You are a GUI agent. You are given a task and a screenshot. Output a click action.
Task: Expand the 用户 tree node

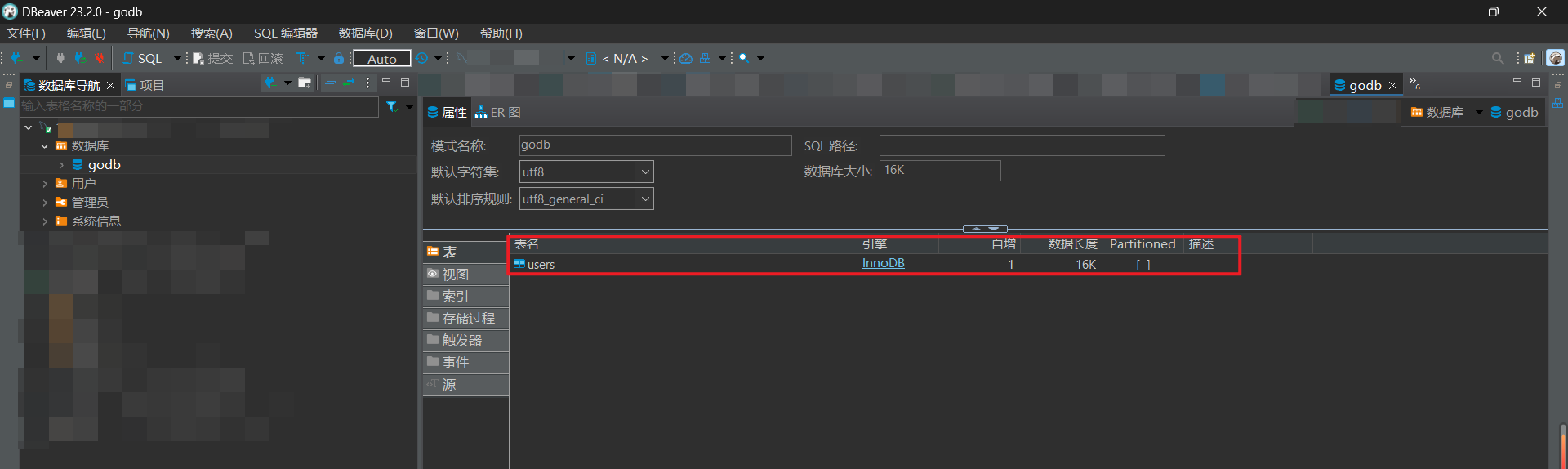point(44,184)
